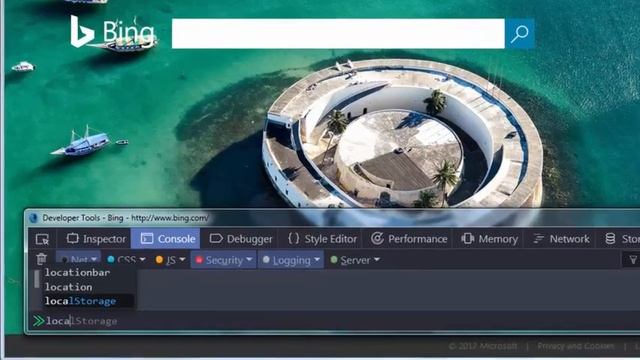The width and height of the screenshot is (640, 360).
Task: Expand the Security filter dropdown arrow
Action: pos(249,260)
